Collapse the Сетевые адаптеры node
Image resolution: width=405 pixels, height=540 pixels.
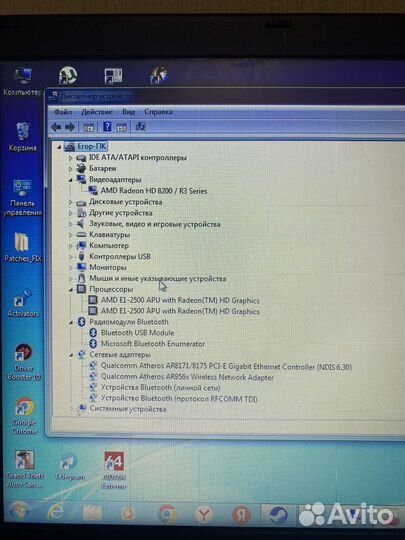pyautogui.click(x=71, y=355)
